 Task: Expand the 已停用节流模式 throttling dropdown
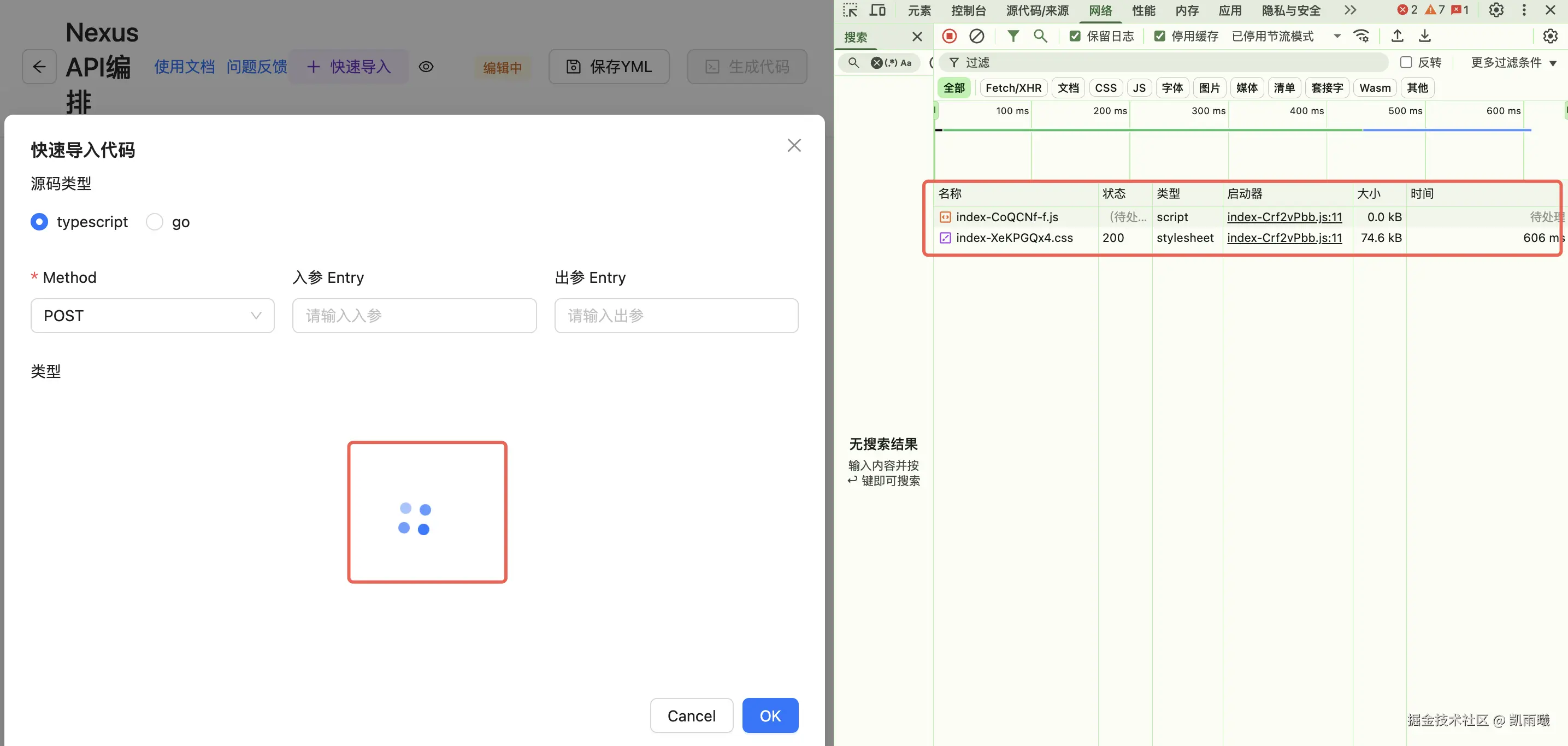click(x=1284, y=36)
